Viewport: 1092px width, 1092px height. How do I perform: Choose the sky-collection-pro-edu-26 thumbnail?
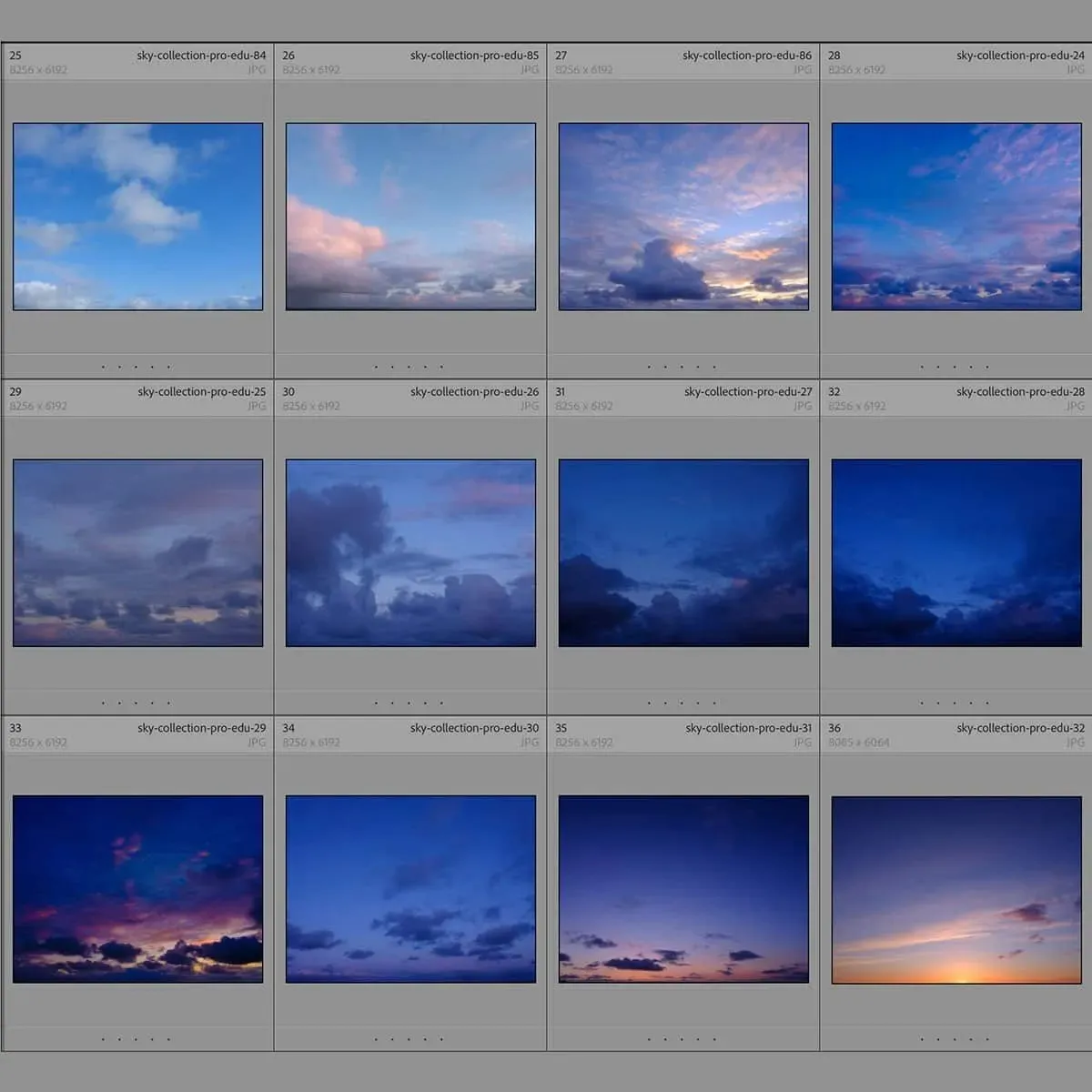tap(410, 552)
